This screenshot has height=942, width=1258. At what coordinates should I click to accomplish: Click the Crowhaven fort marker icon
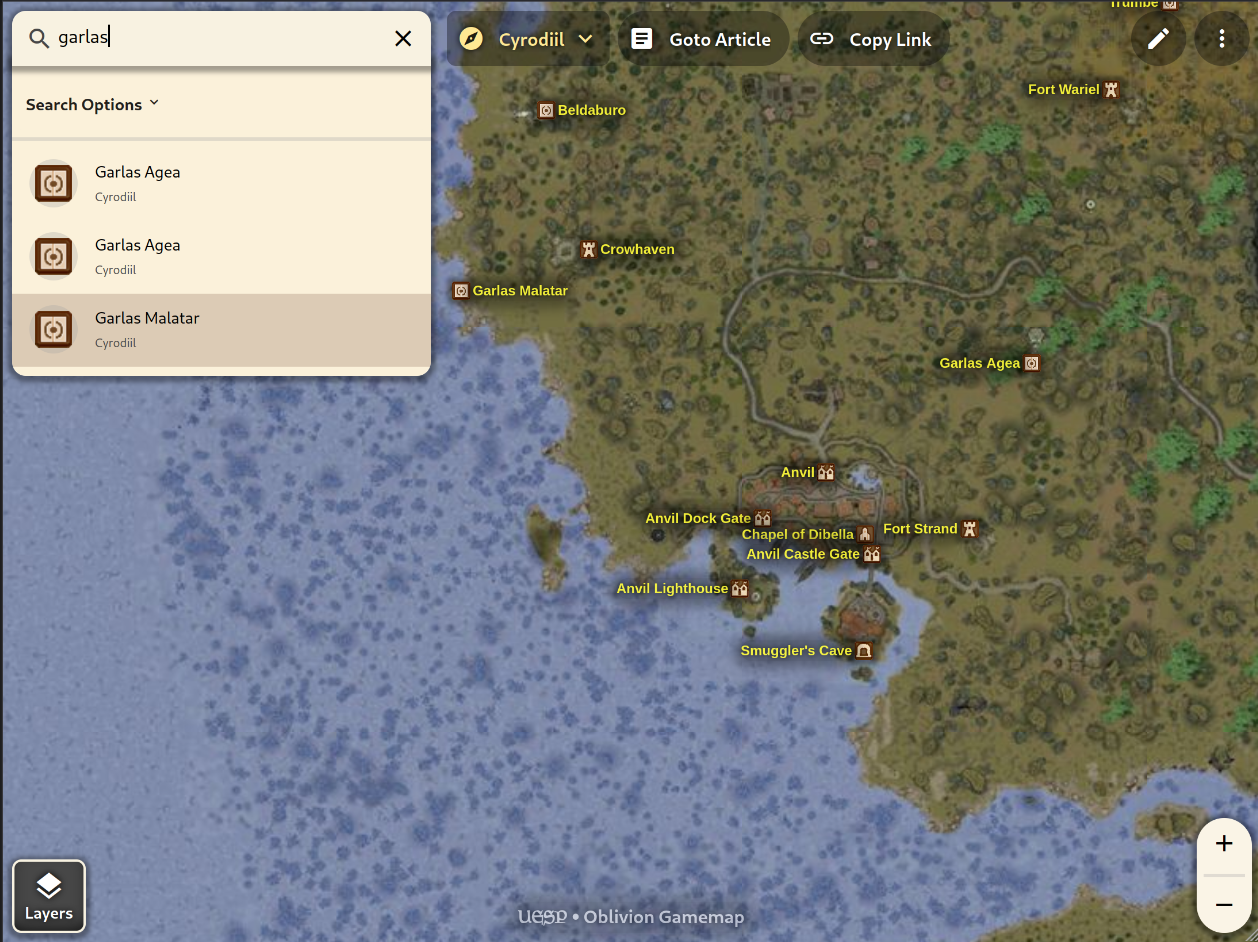point(588,249)
